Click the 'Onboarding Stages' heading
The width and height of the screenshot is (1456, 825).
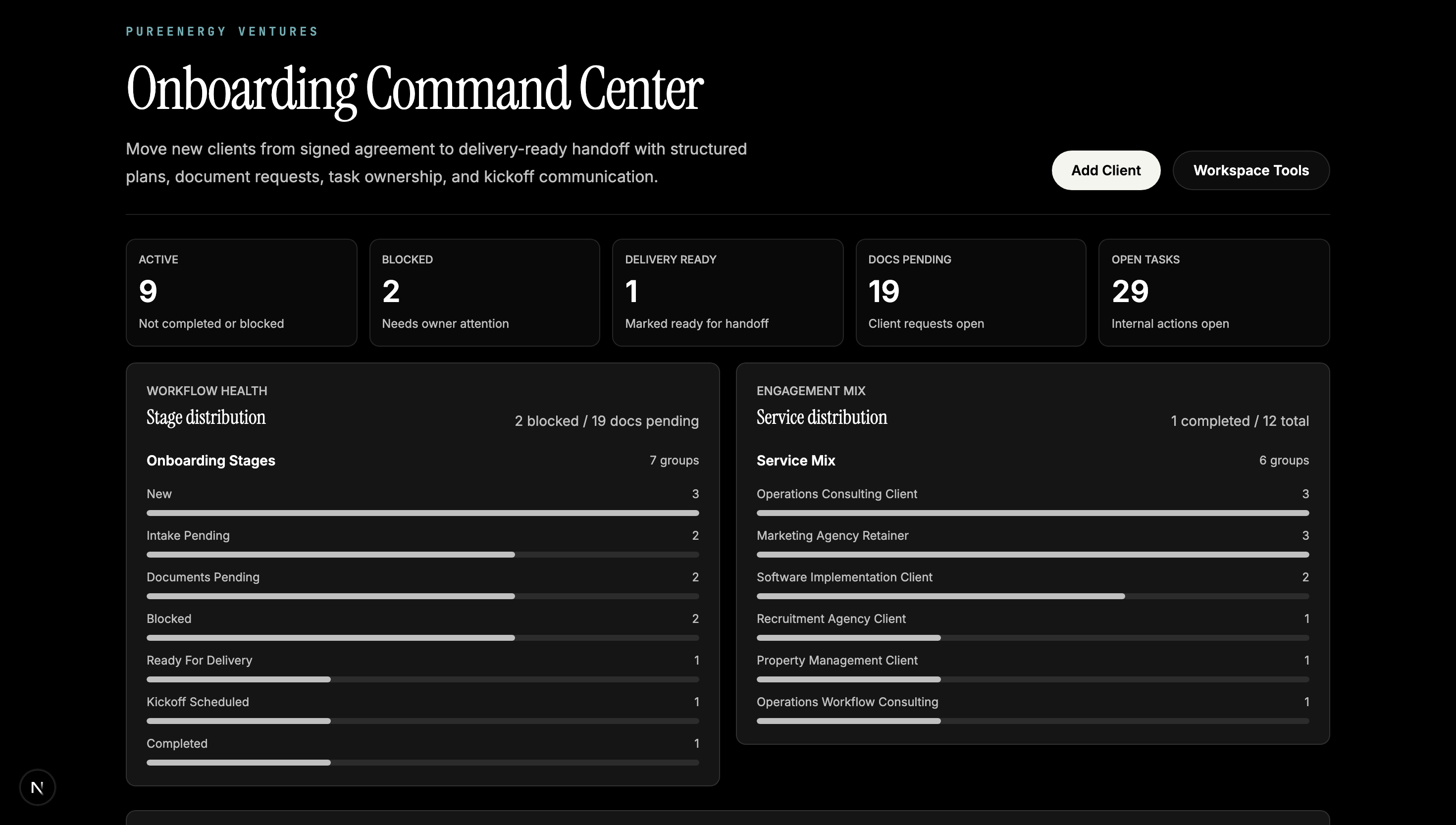211,461
